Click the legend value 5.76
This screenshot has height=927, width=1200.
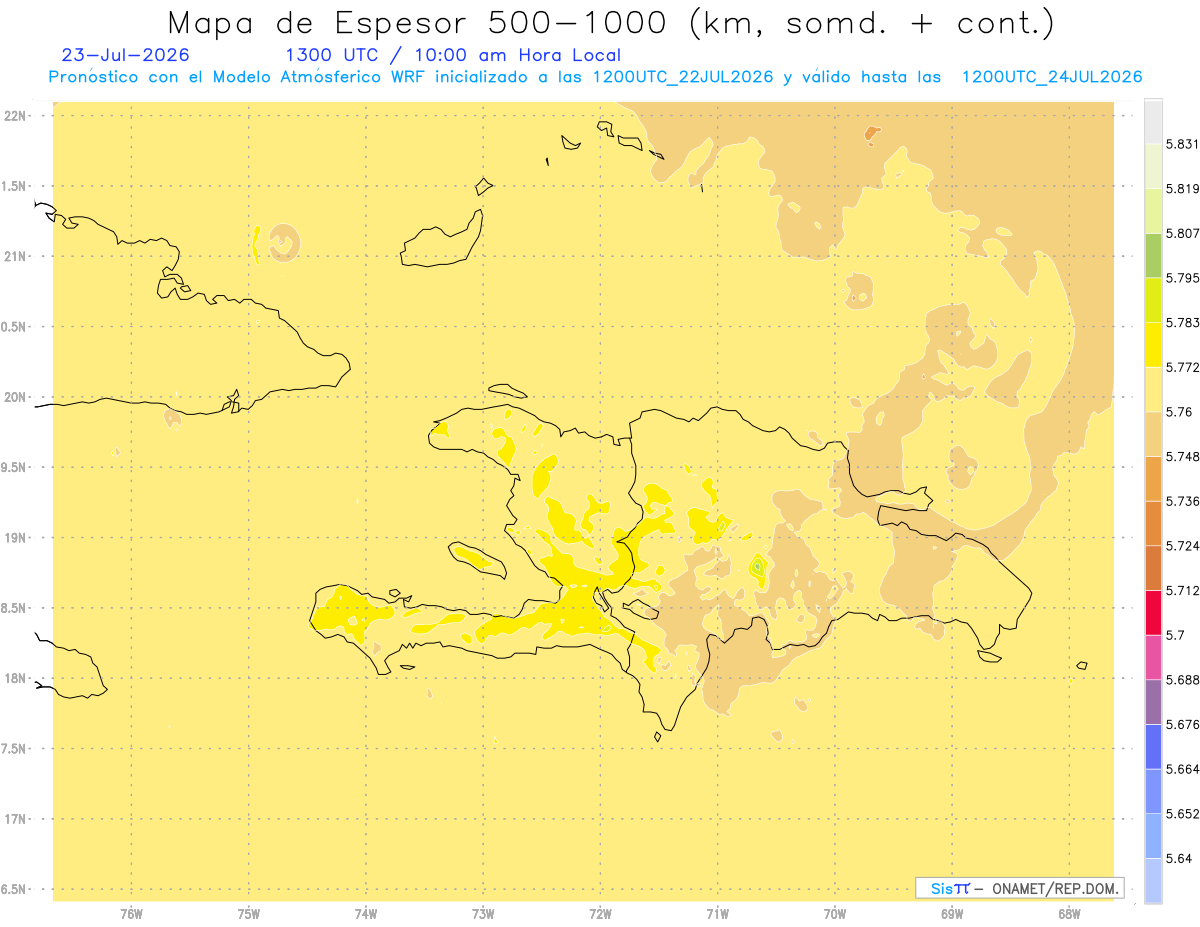tap(1179, 412)
